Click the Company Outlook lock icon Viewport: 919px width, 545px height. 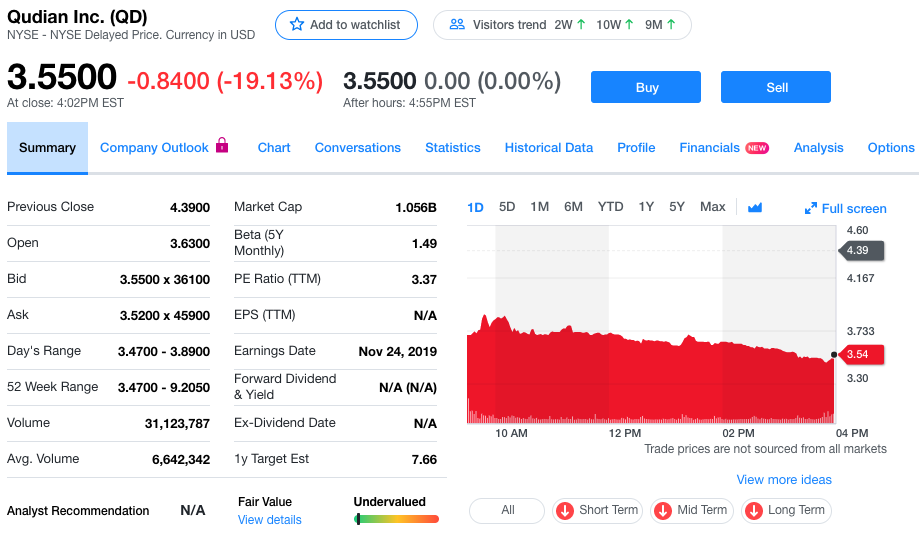click(x=222, y=145)
